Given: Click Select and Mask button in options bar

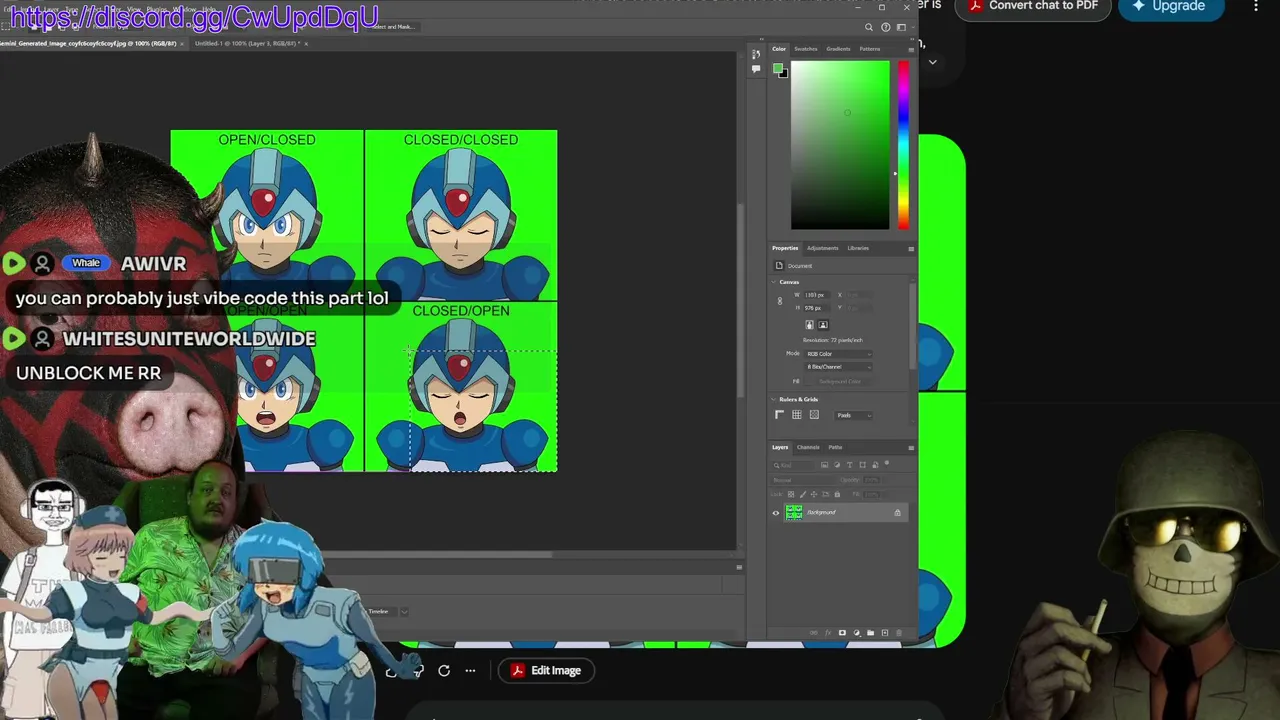Looking at the screenshot, I should click(392, 27).
